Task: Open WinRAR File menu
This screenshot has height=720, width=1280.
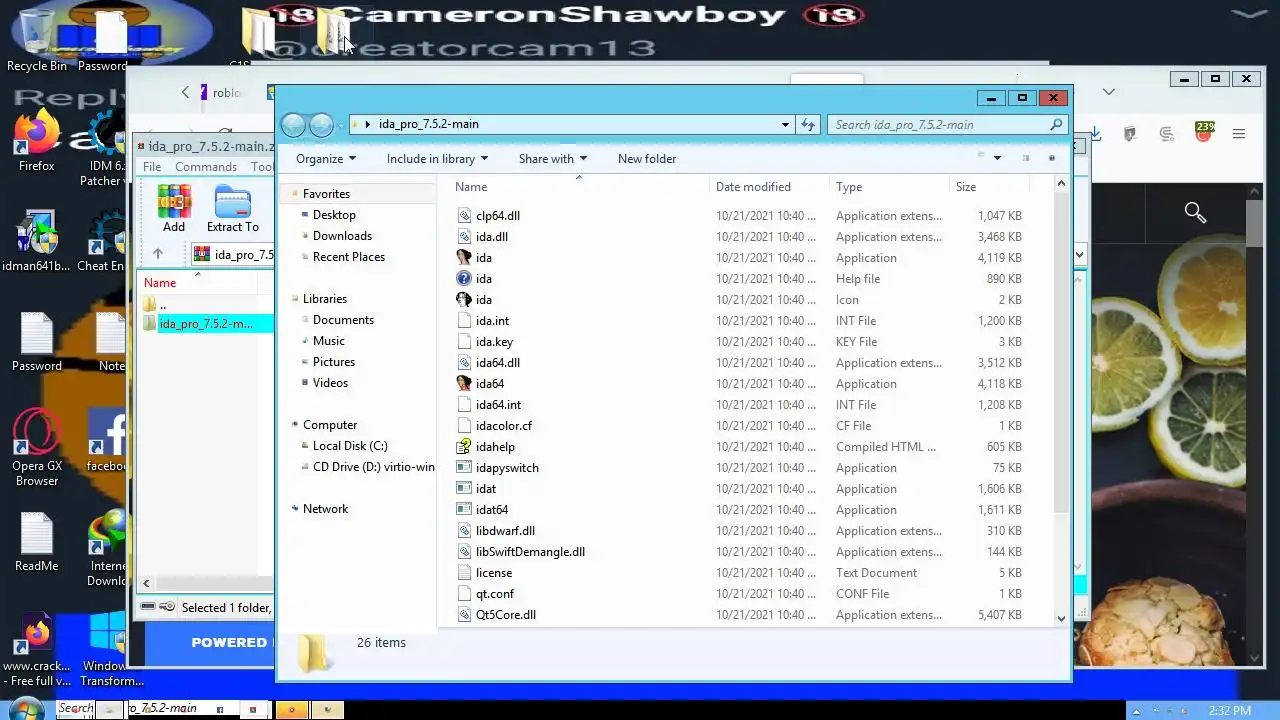Action: [152, 167]
